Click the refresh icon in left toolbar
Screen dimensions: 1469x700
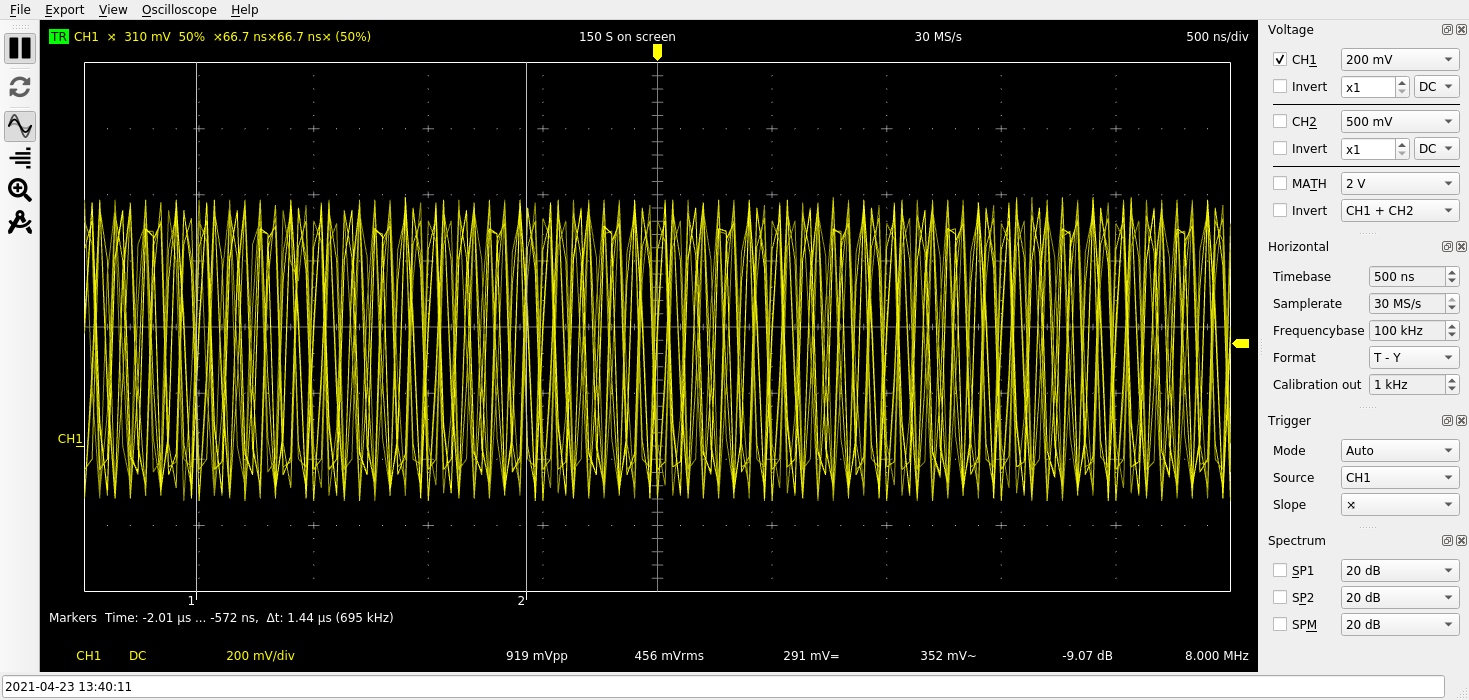(20, 87)
